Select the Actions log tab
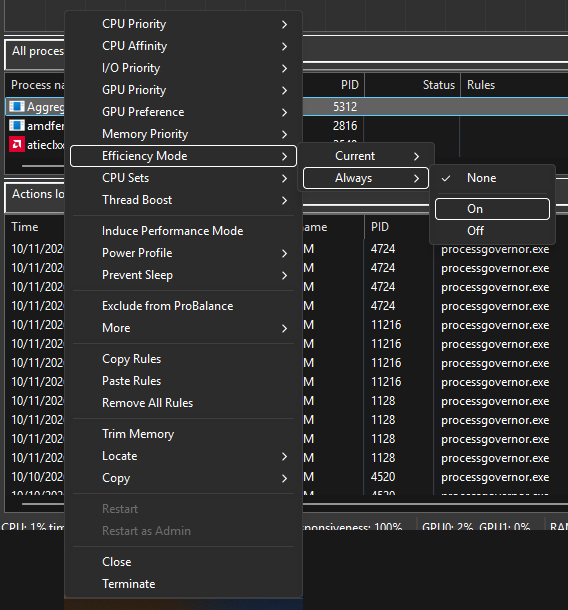The width and height of the screenshot is (568, 610). pos(35,195)
